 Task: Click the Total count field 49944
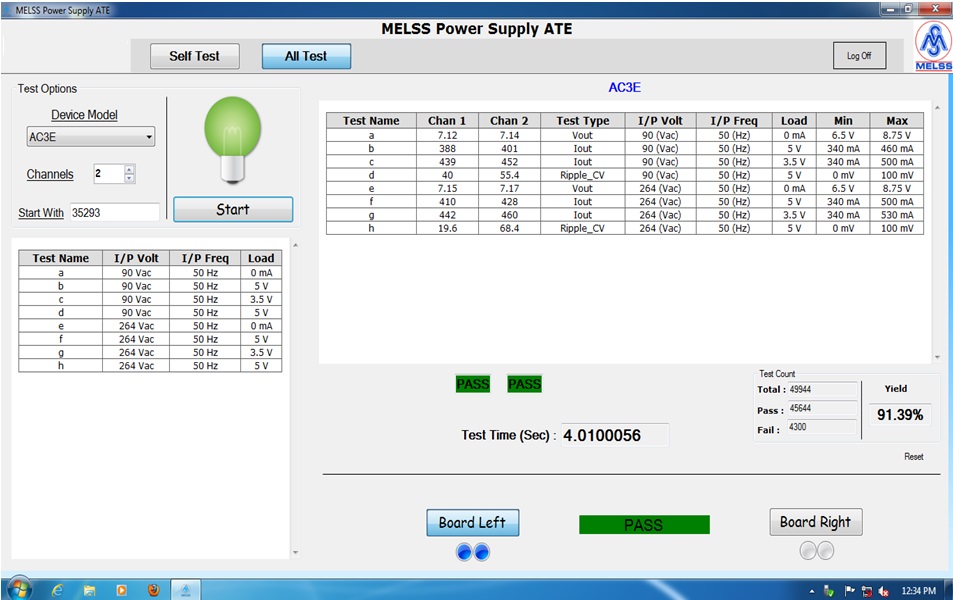tap(822, 389)
